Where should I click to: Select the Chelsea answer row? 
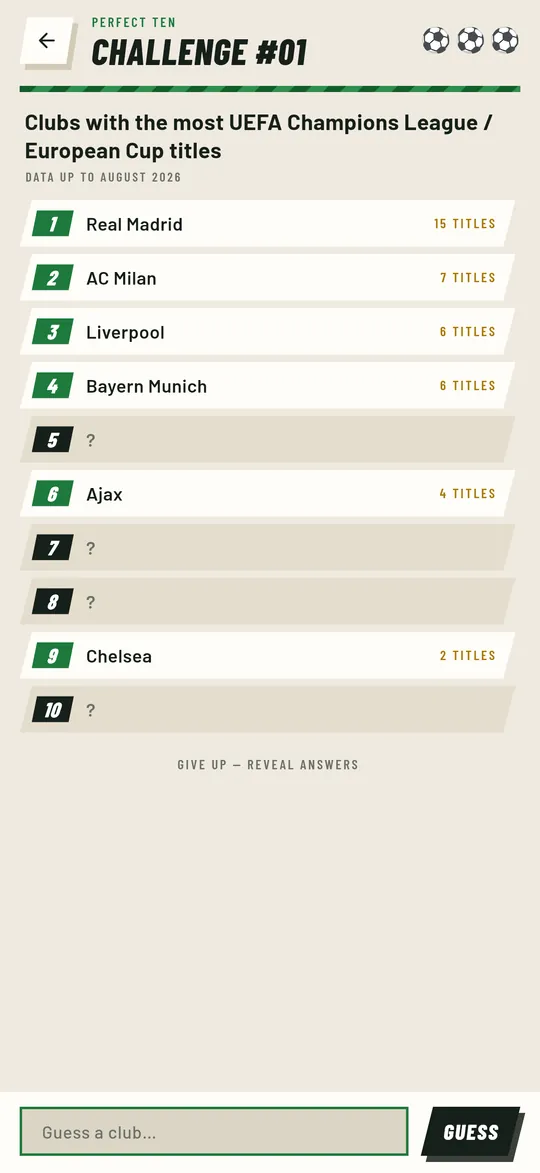[268, 655]
